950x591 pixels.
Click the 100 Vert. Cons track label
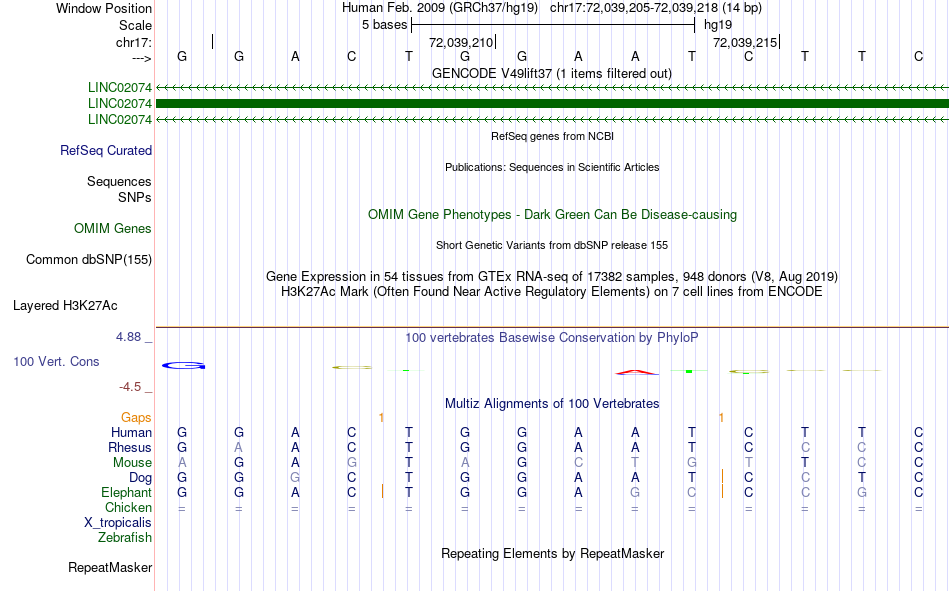[56, 361]
